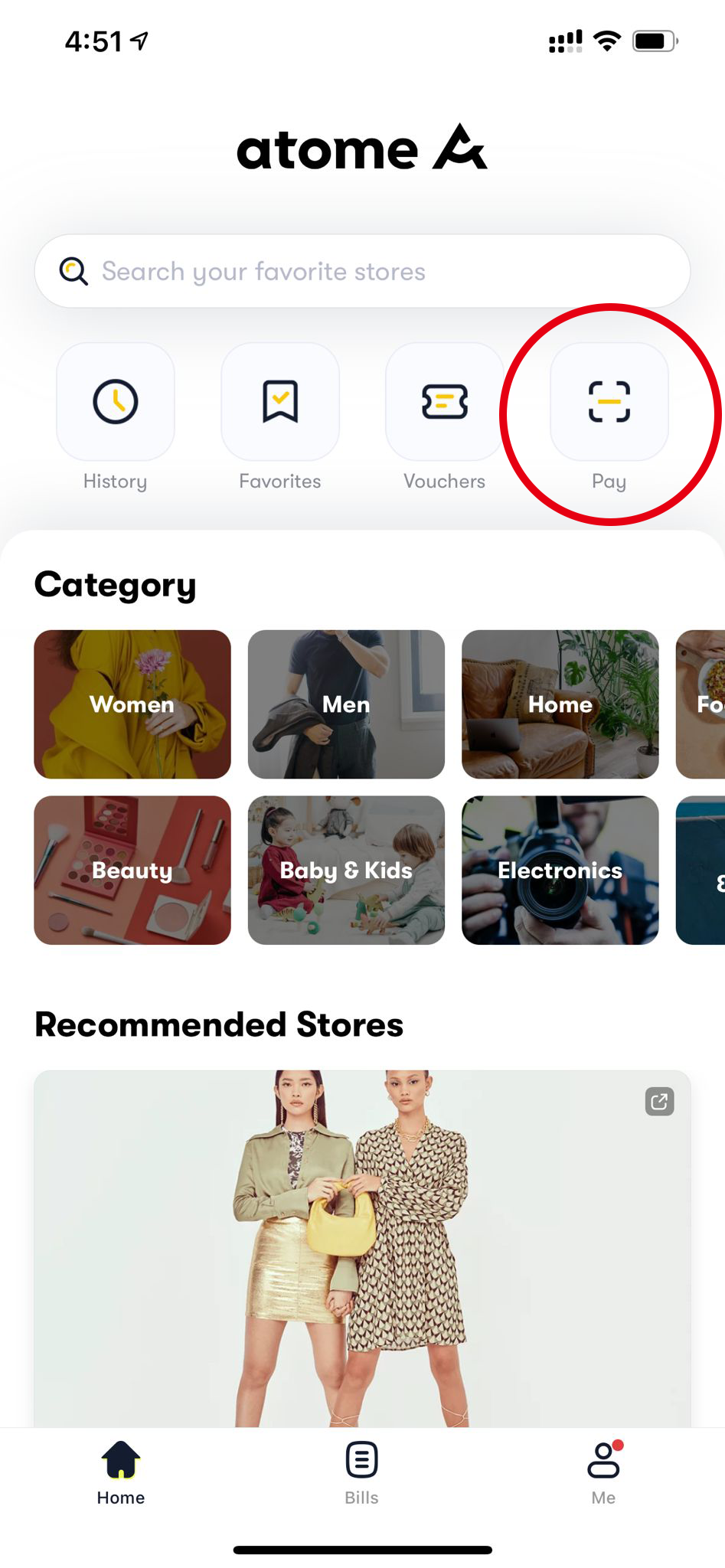Select the Home tab
This screenshot has width=725, height=1568.
(x=121, y=1473)
